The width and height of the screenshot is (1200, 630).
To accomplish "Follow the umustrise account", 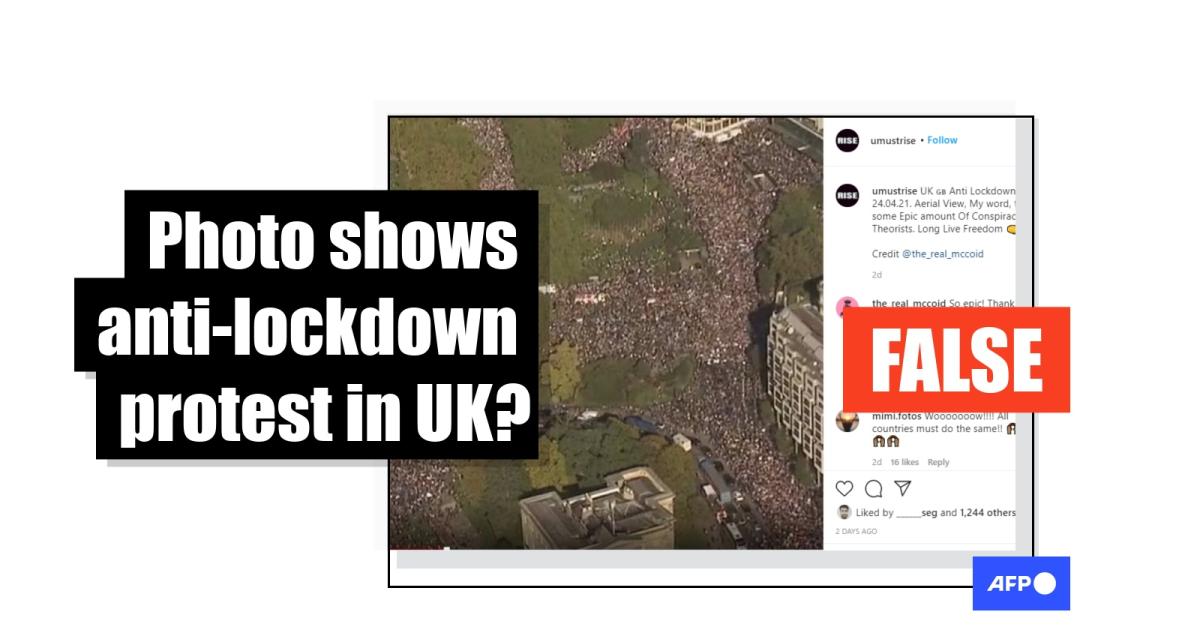I will pyautogui.click(x=942, y=140).
